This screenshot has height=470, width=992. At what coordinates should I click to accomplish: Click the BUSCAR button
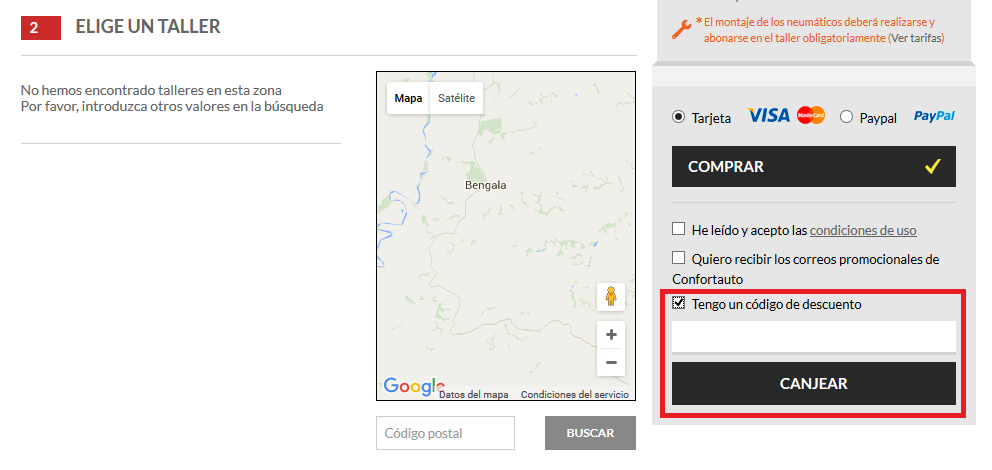click(x=590, y=433)
